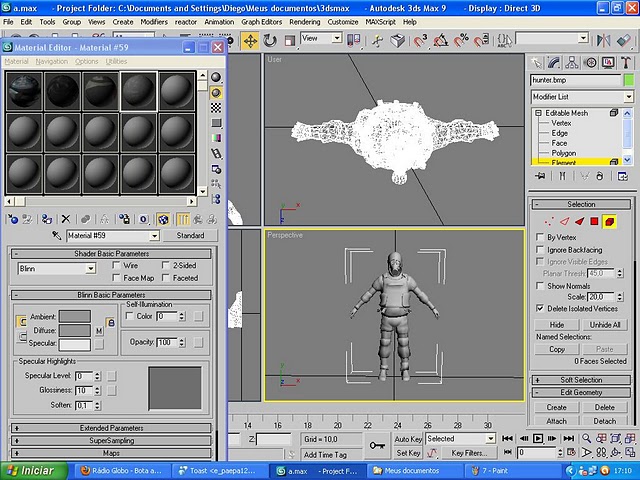The height and width of the screenshot is (480, 640).
Task: Open the Graph Editors menu
Action: coord(262,22)
